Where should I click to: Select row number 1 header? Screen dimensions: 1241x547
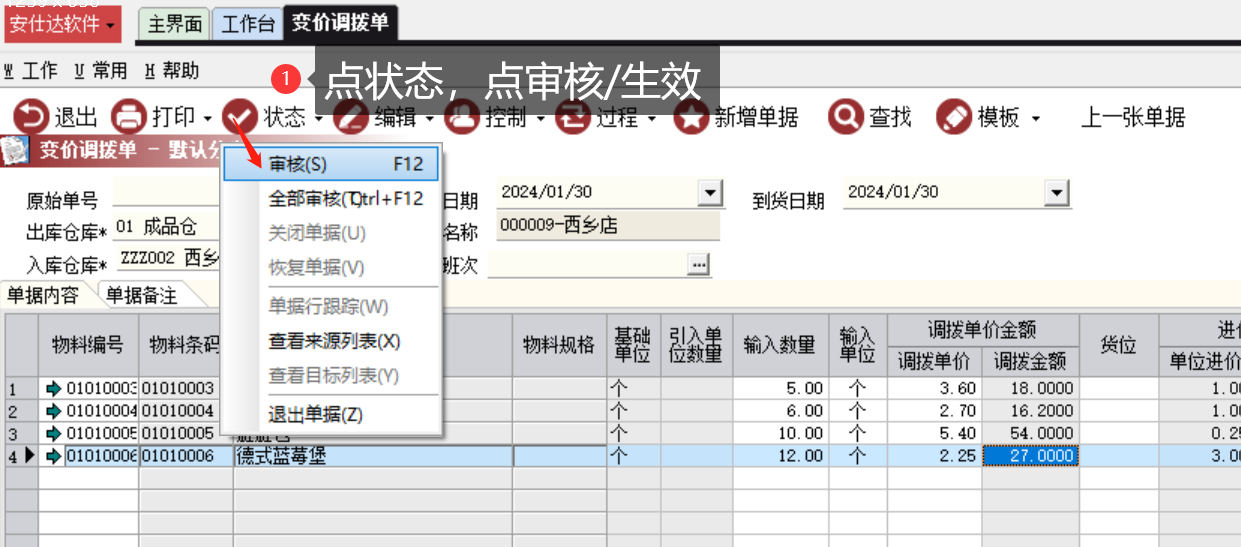tap(20, 388)
